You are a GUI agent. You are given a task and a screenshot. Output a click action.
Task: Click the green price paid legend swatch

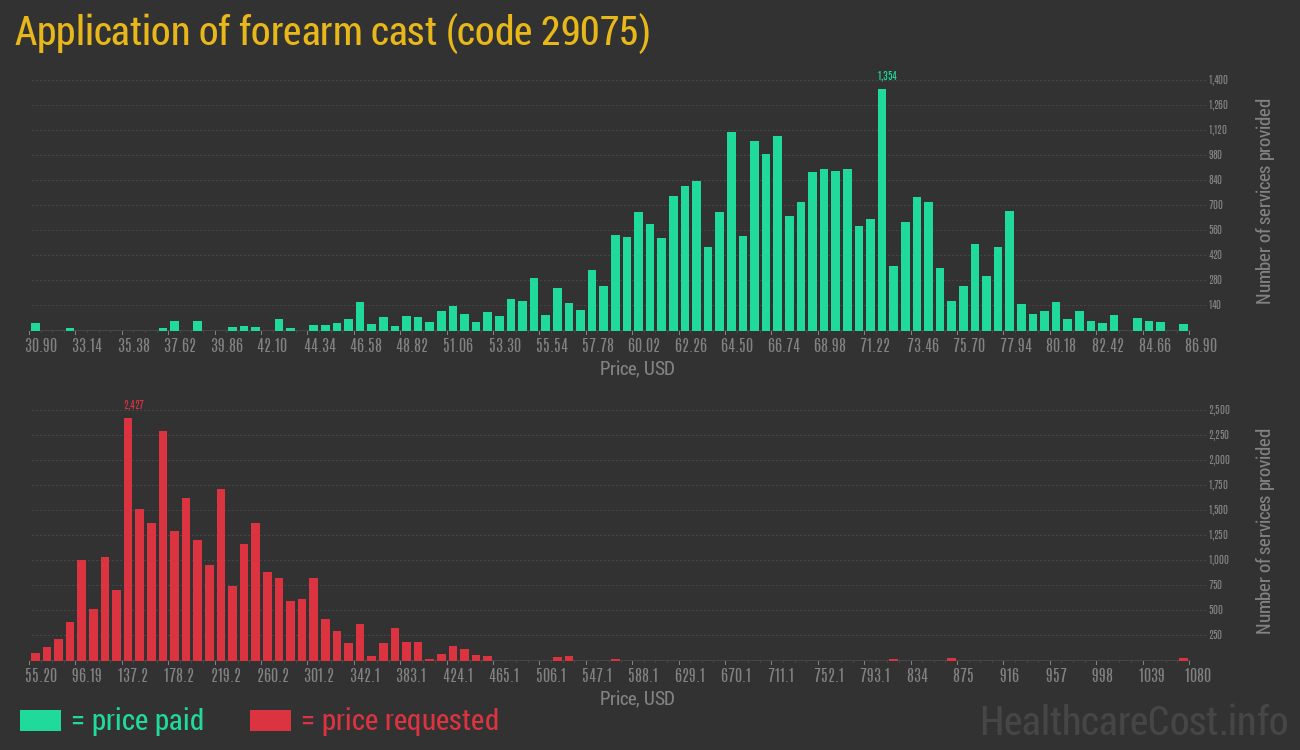coord(40,720)
